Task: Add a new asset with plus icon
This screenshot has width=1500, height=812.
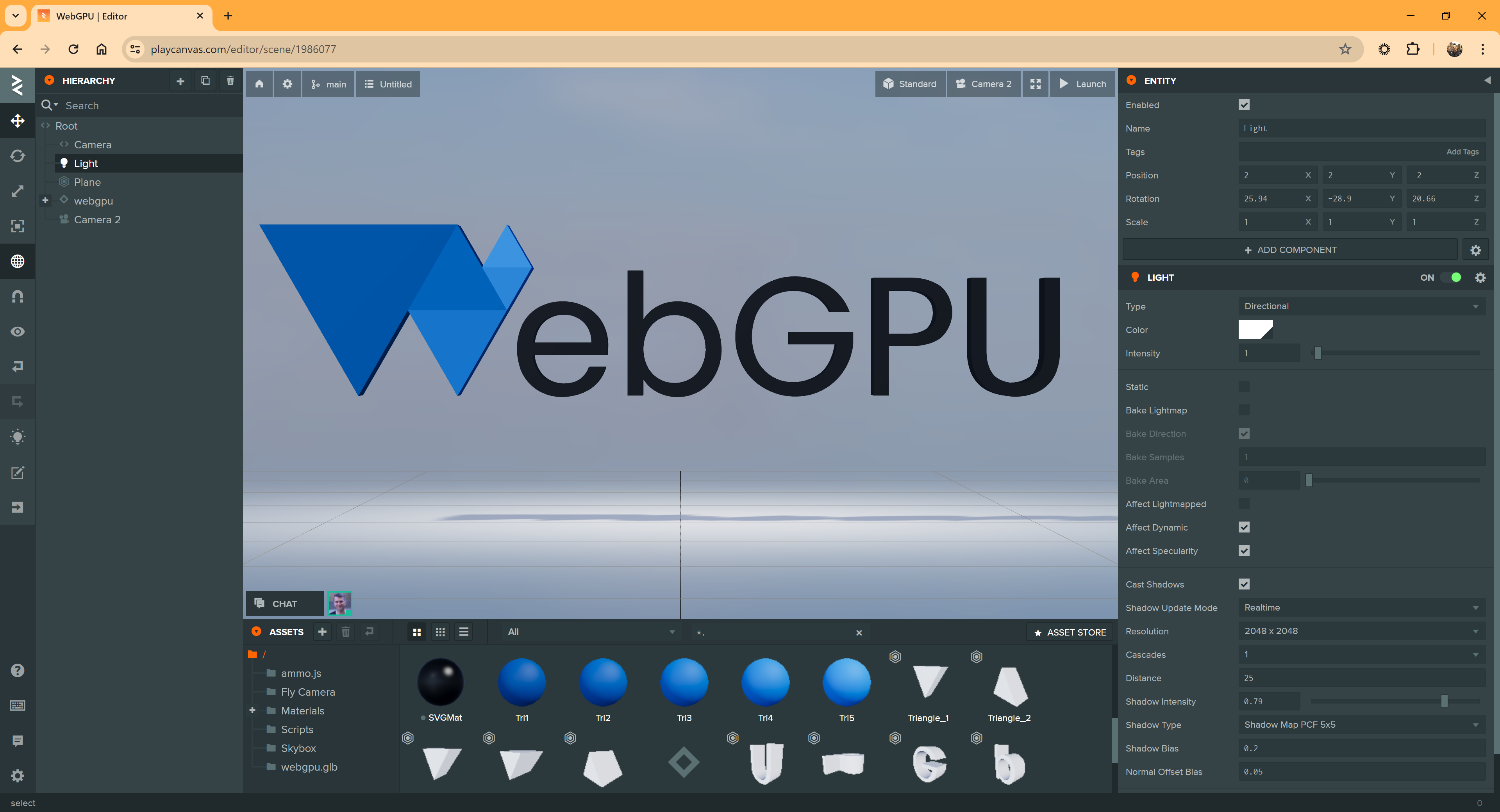Action: [322, 632]
